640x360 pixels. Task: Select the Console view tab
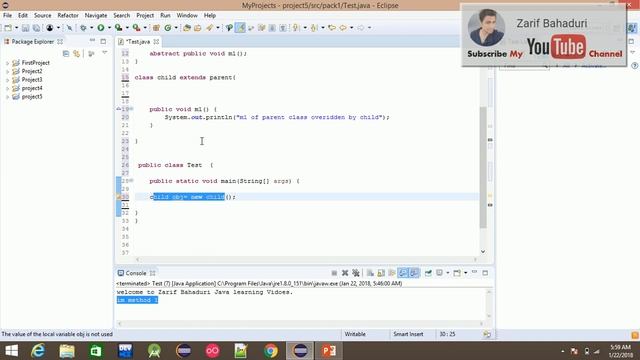[136, 273]
